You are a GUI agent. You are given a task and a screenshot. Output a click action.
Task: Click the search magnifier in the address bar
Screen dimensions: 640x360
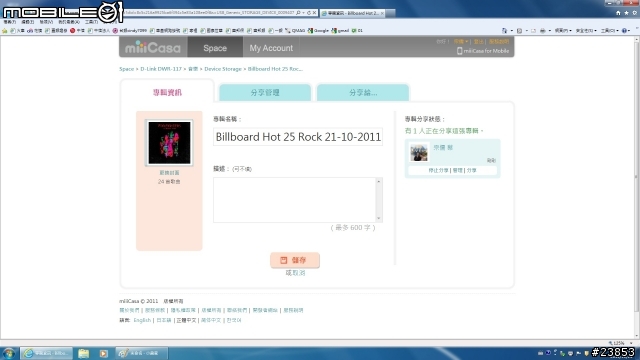298,13
